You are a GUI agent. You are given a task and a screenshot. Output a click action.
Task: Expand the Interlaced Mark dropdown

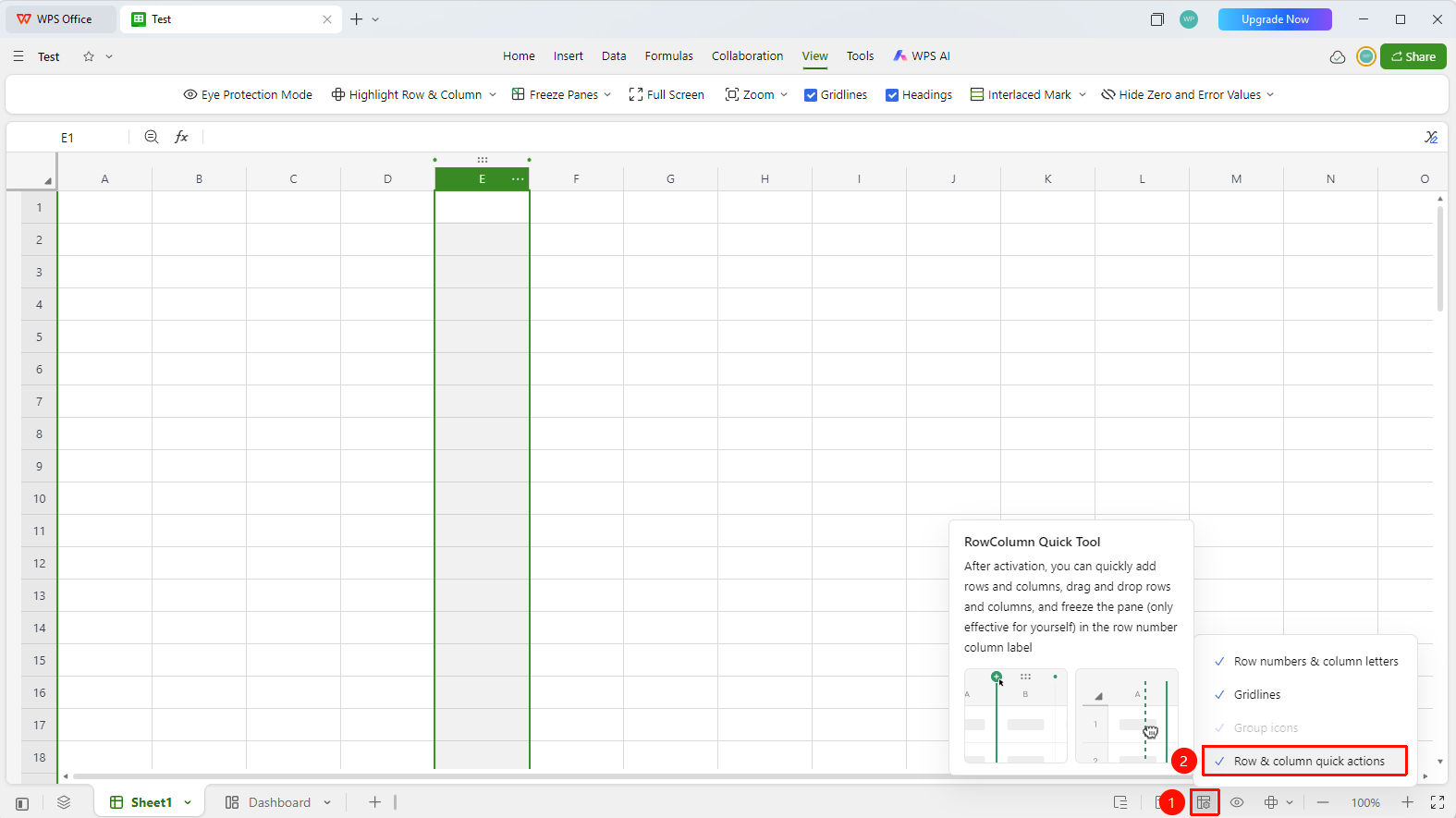pos(1083,95)
